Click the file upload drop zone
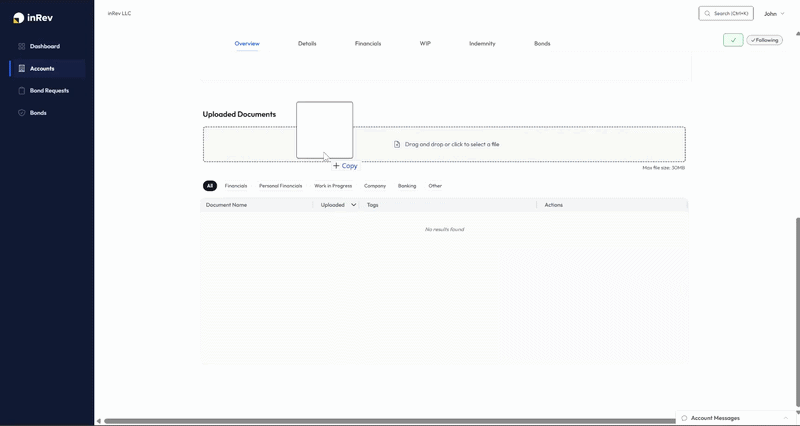 point(444,144)
